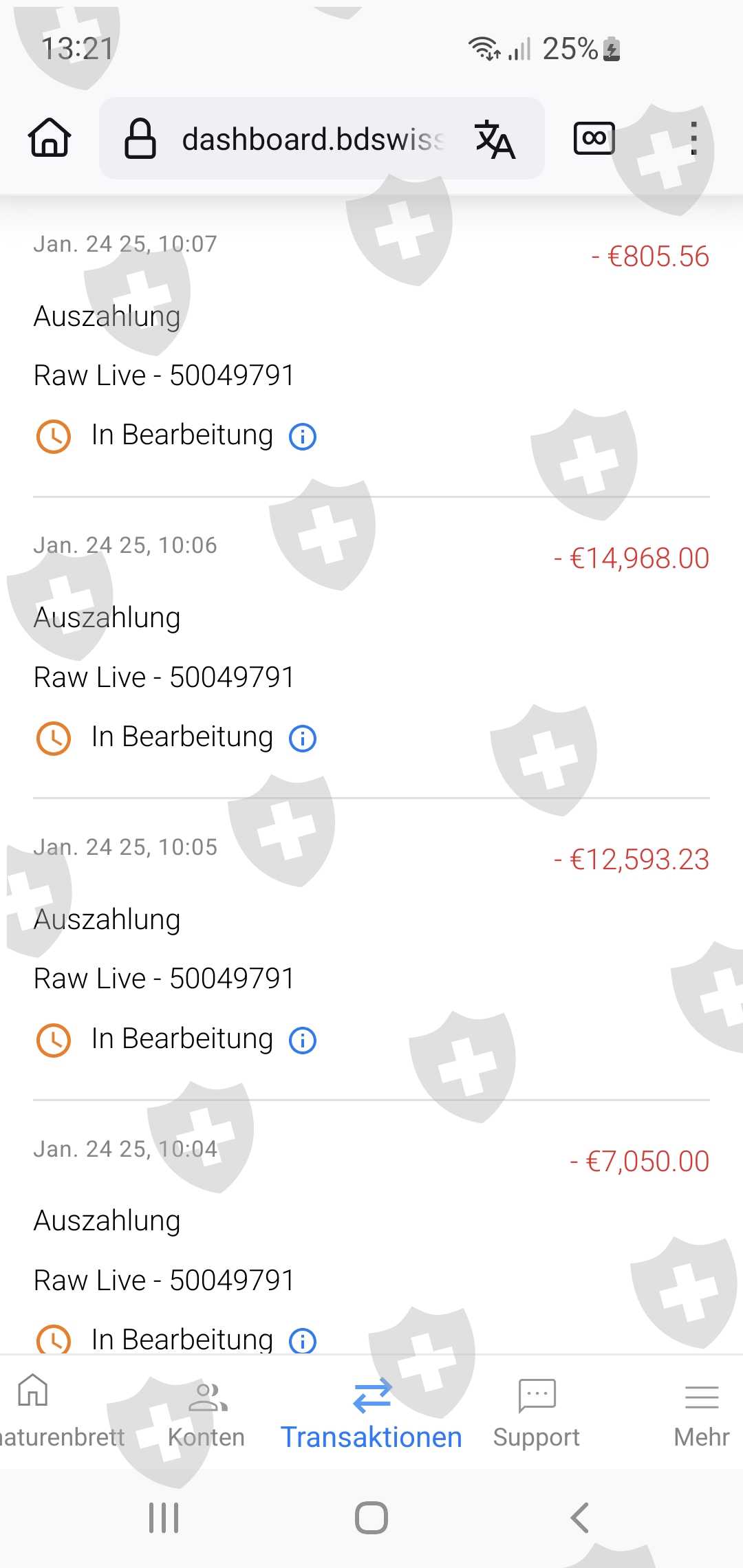Tap the Android recent apps button
Image resolution: width=743 pixels, height=1568 pixels.
[x=164, y=1518]
